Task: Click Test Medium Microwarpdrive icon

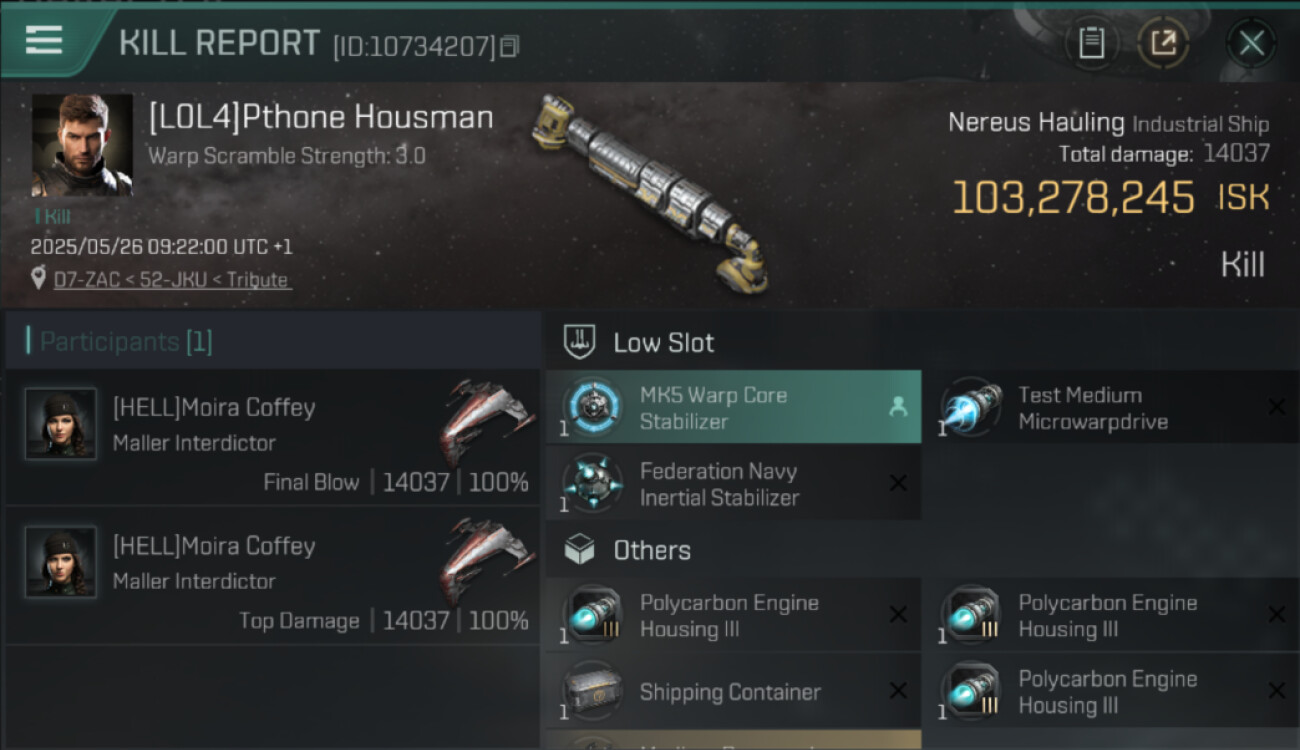Action: point(971,407)
